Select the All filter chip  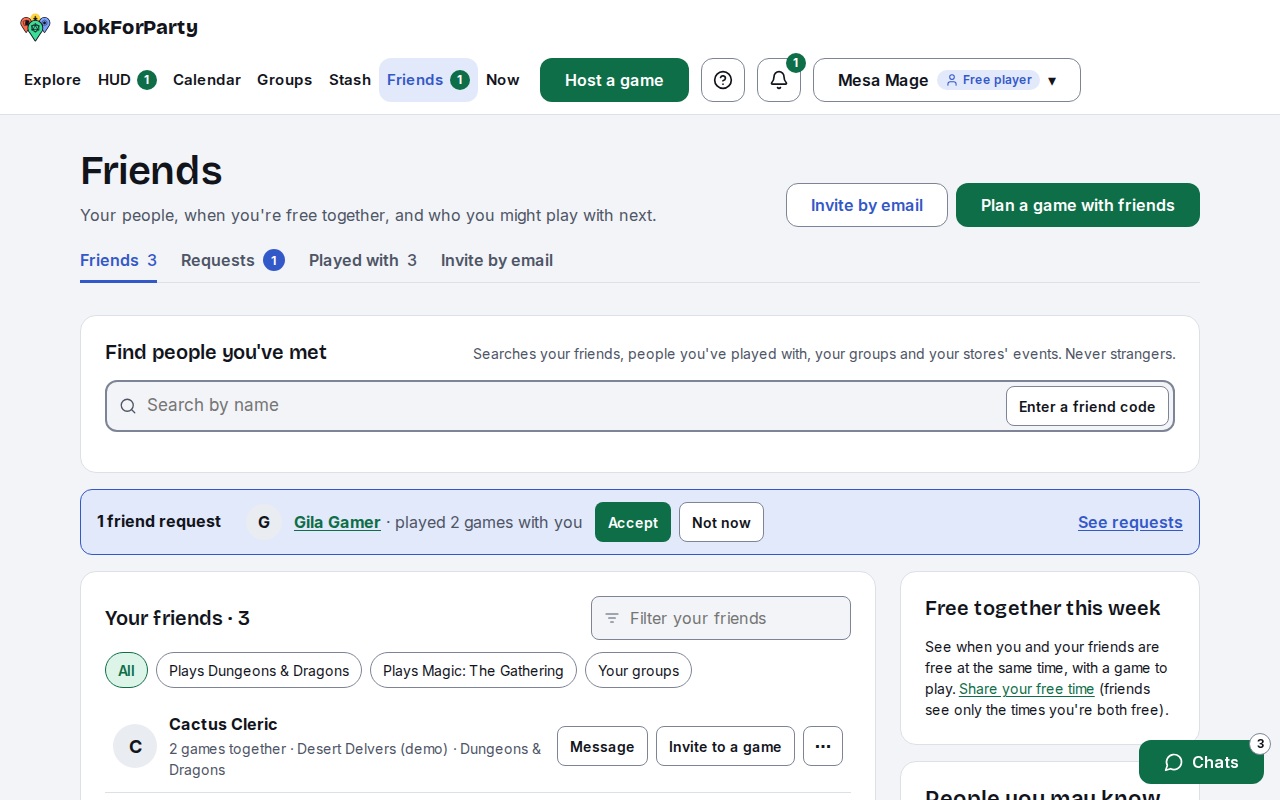coord(126,670)
